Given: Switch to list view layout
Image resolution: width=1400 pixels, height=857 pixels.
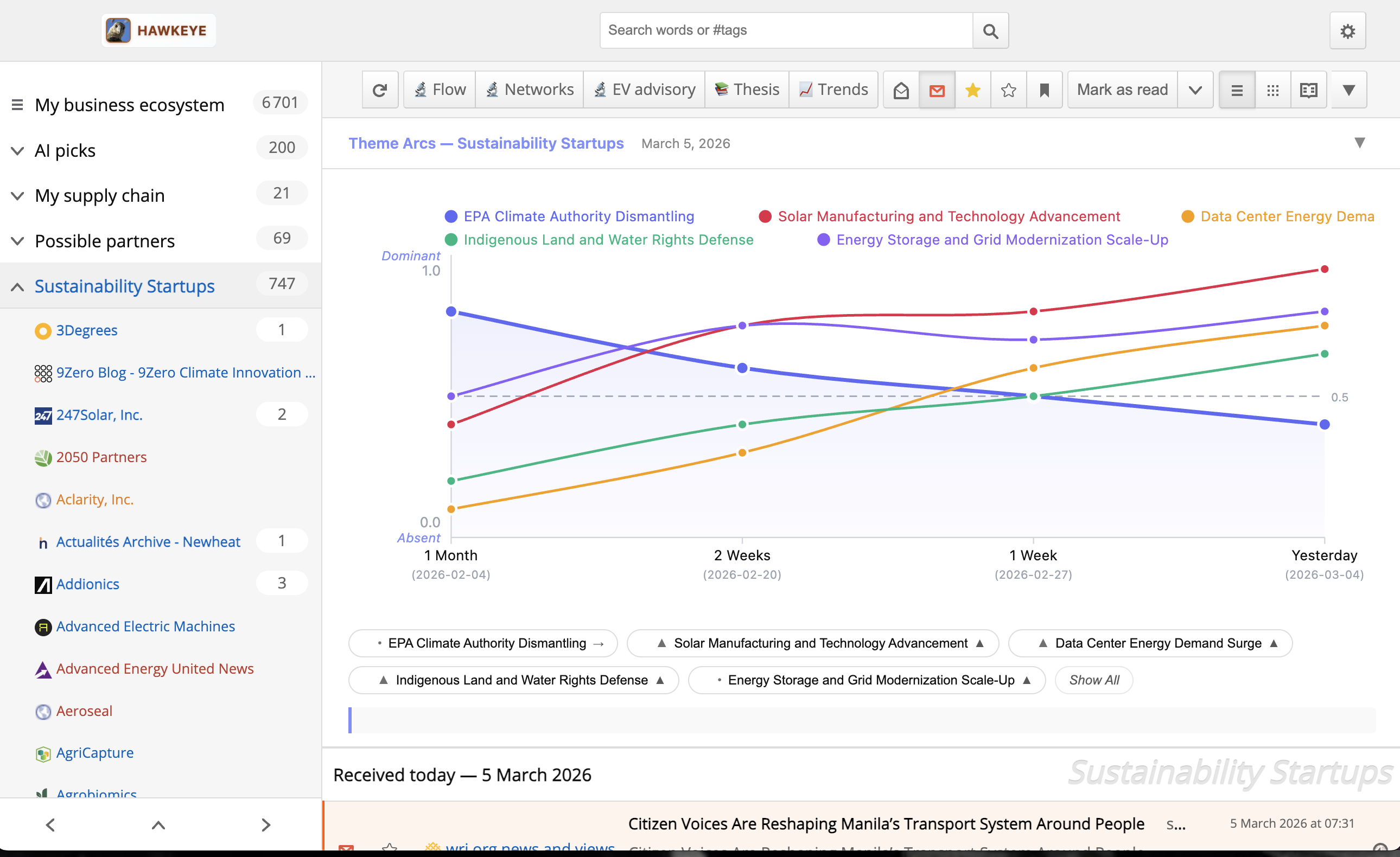Looking at the screenshot, I should 1237,89.
